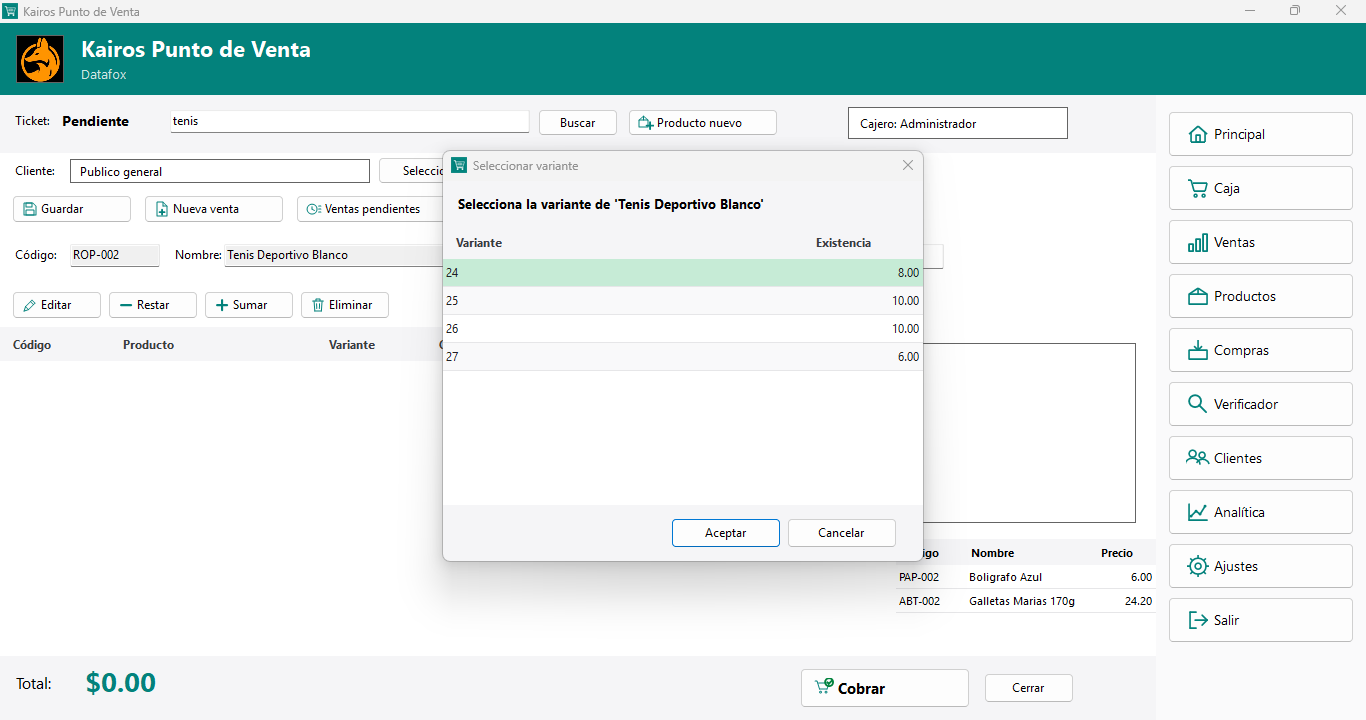
Task: Click the bar chart icon beside Ventas
Action: point(1197,242)
